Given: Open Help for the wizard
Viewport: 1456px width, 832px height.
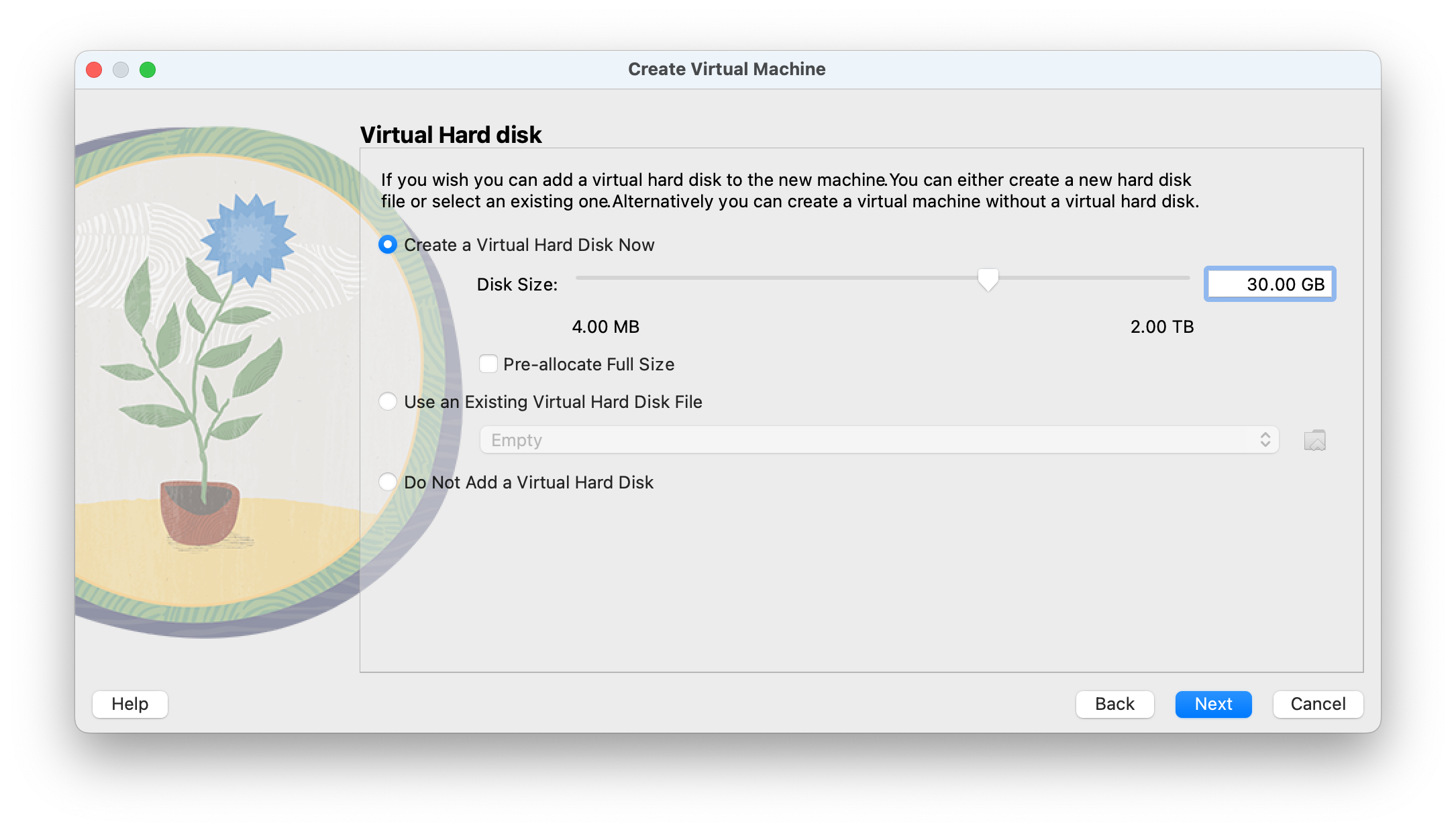Looking at the screenshot, I should (130, 704).
